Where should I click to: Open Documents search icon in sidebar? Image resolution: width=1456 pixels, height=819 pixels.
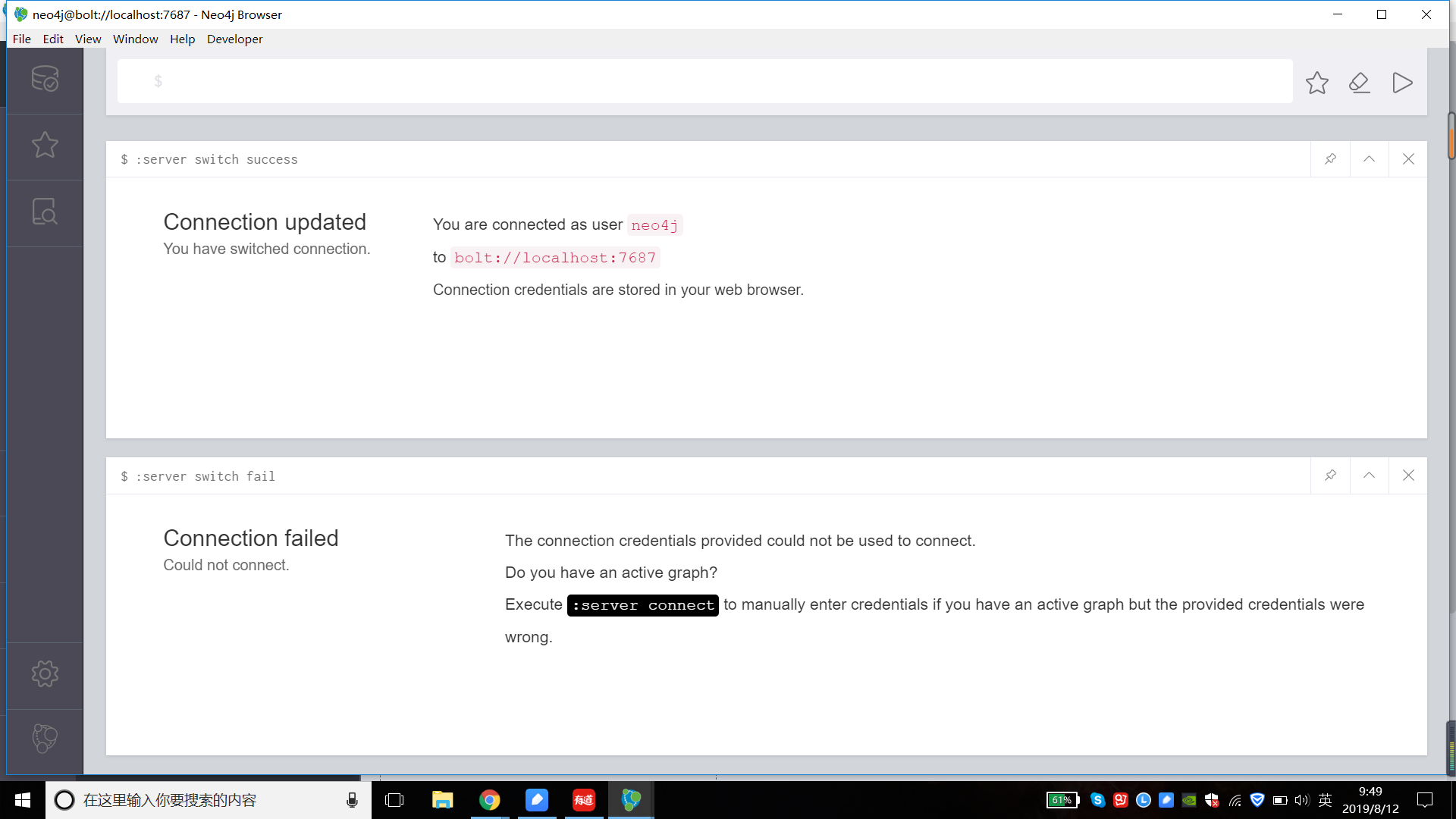click(x=45, y=212)
